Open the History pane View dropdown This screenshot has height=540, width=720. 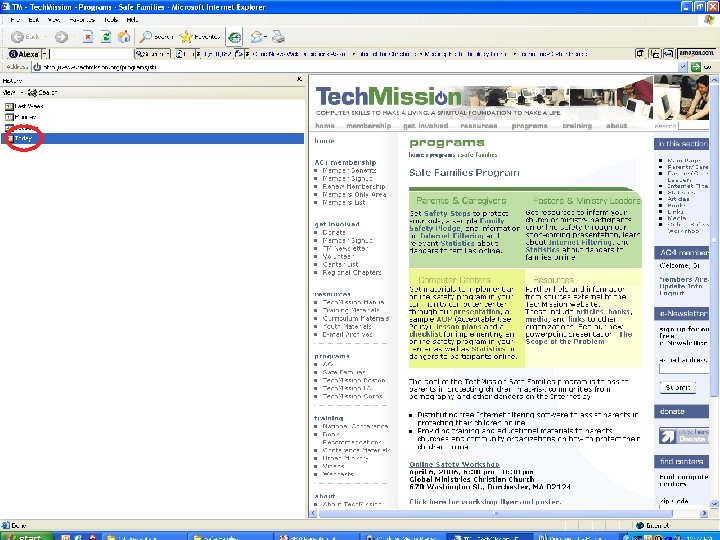click(12, 93)
